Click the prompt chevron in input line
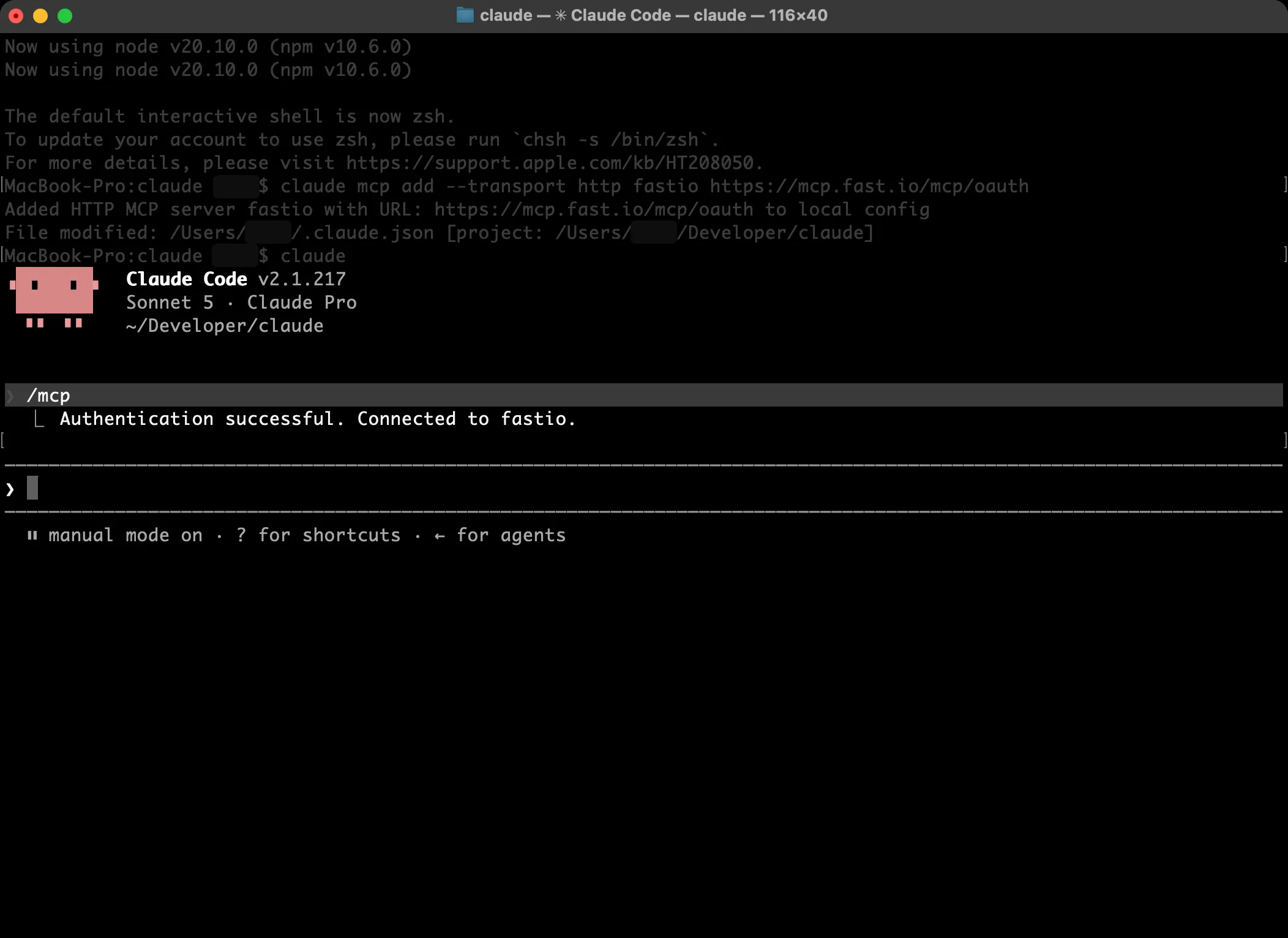The image size is (1288, 938). coord(10,489)
